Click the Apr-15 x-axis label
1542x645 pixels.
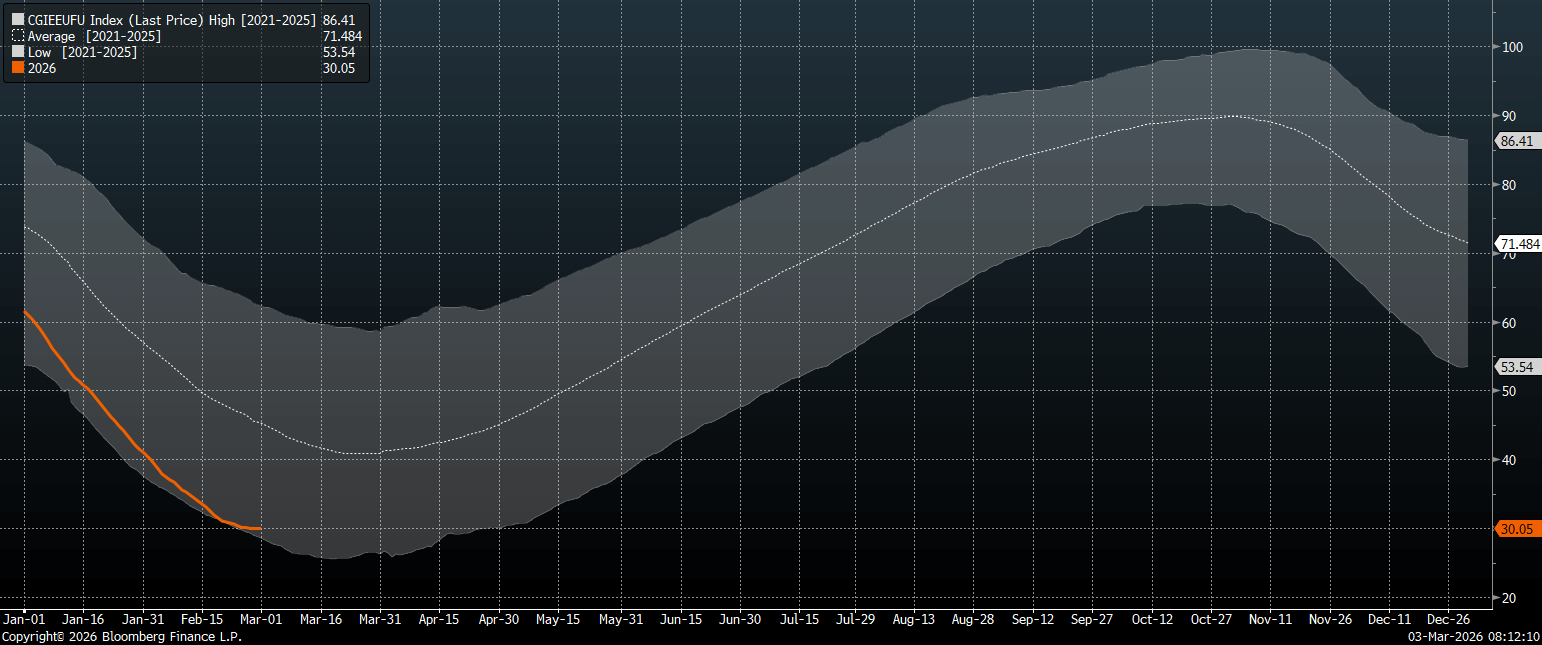(439, 620)
